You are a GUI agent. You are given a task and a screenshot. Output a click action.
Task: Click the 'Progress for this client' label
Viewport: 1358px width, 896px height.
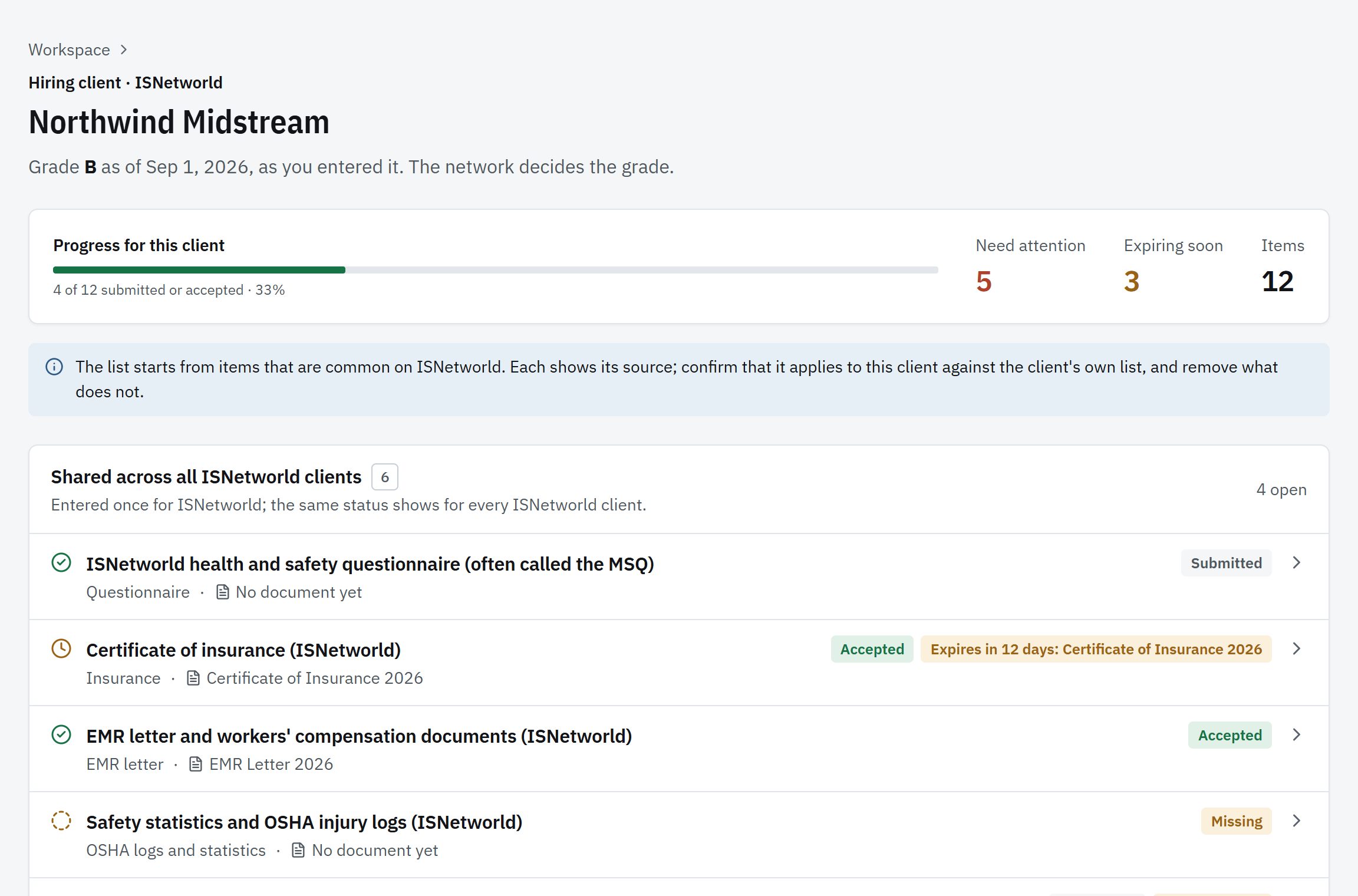tap(139, 245)
